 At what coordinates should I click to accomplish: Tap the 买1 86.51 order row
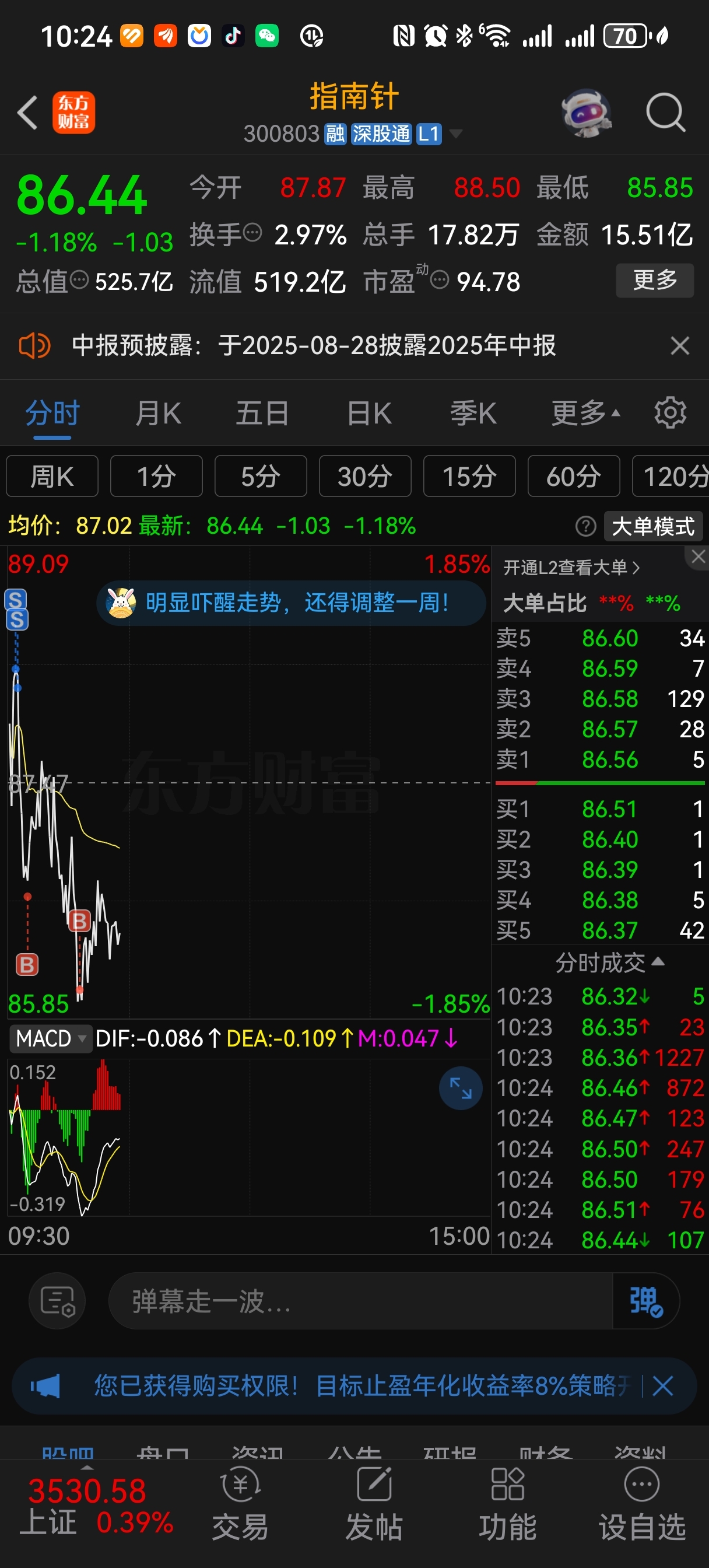[x=600, y=809]
